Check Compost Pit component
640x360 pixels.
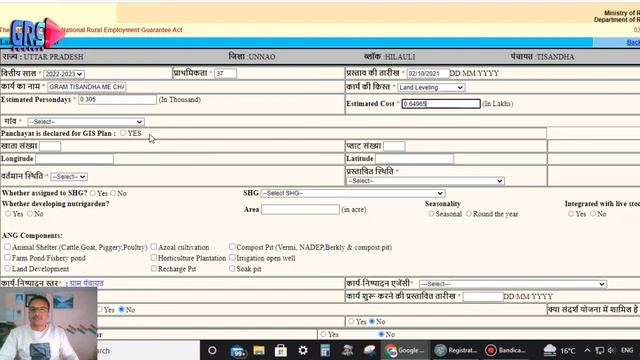pos(232,247)
